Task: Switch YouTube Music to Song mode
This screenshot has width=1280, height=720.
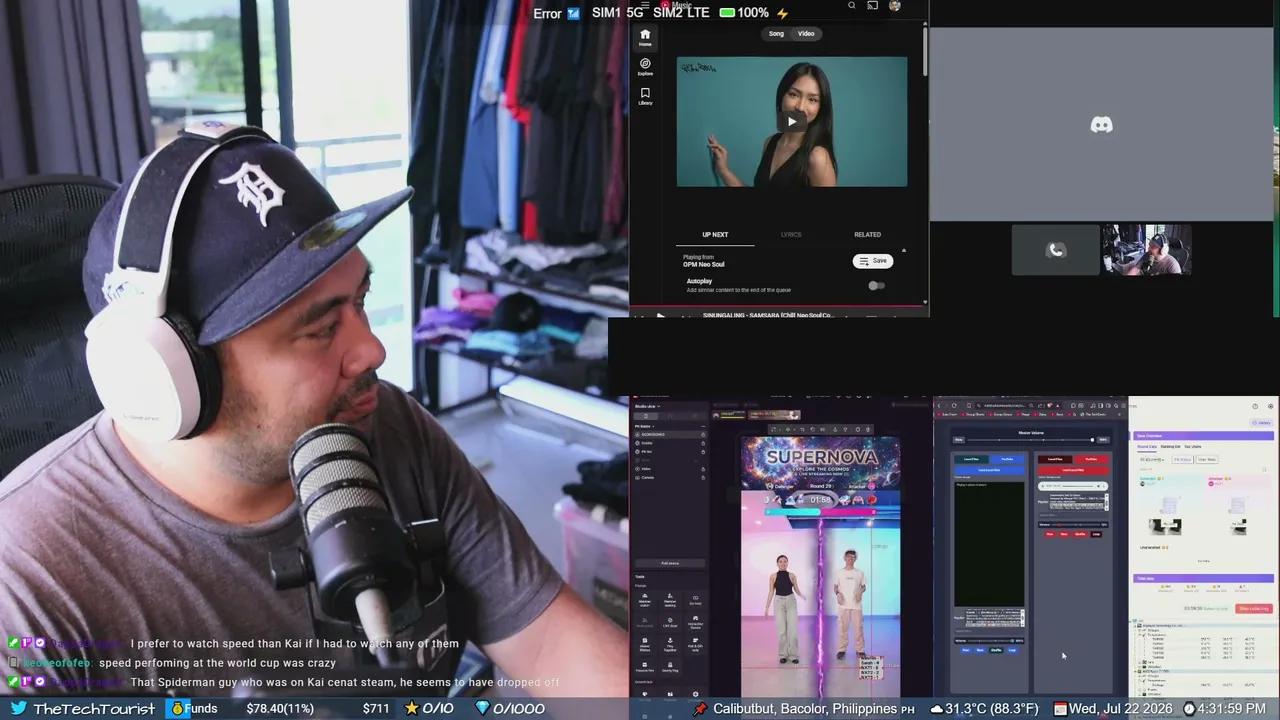Action: (776, 34)
